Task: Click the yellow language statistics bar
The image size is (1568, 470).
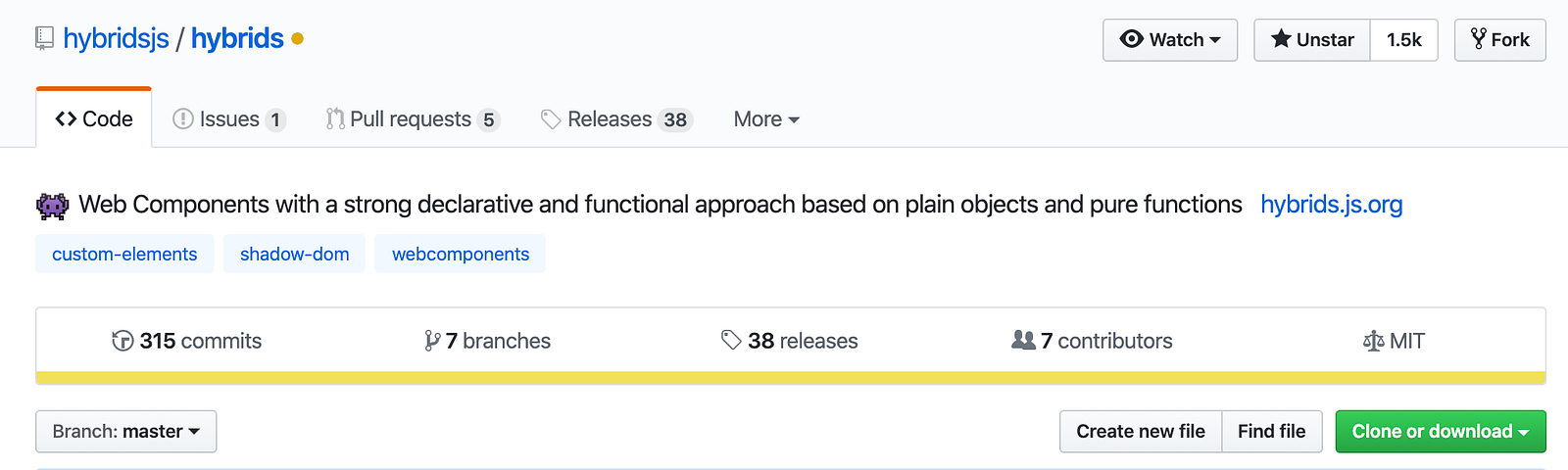Action: (791, 378)
